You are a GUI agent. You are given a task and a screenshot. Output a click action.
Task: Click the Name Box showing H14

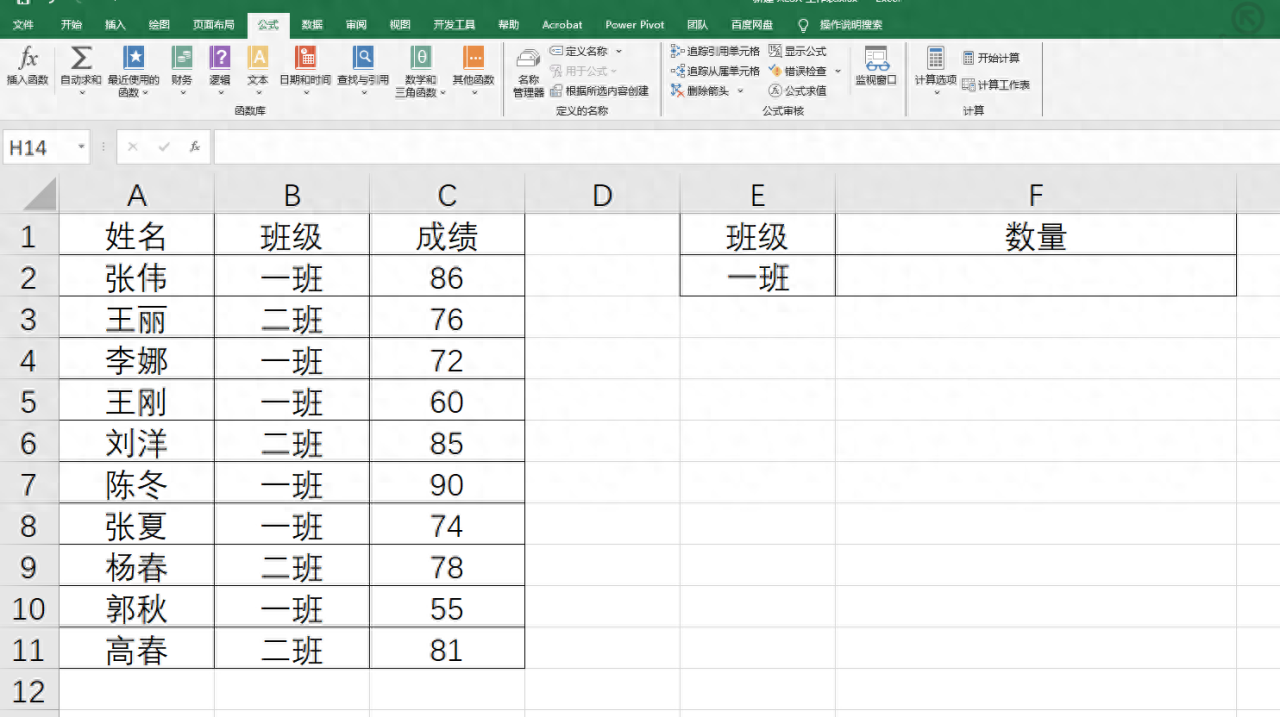tap(37, 148)
